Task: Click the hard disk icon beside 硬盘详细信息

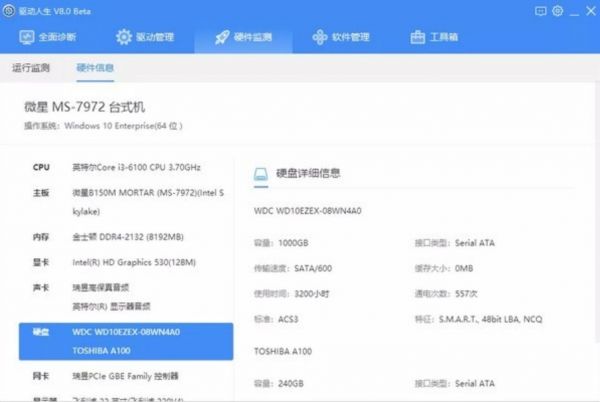Action: point(261,174)
